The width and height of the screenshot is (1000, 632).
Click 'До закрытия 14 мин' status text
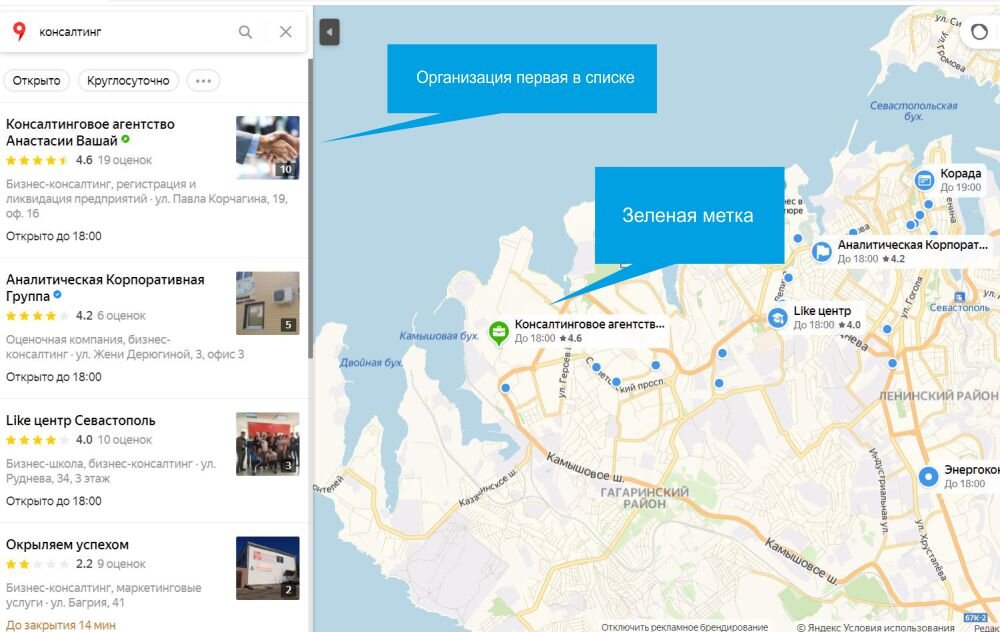61,626
